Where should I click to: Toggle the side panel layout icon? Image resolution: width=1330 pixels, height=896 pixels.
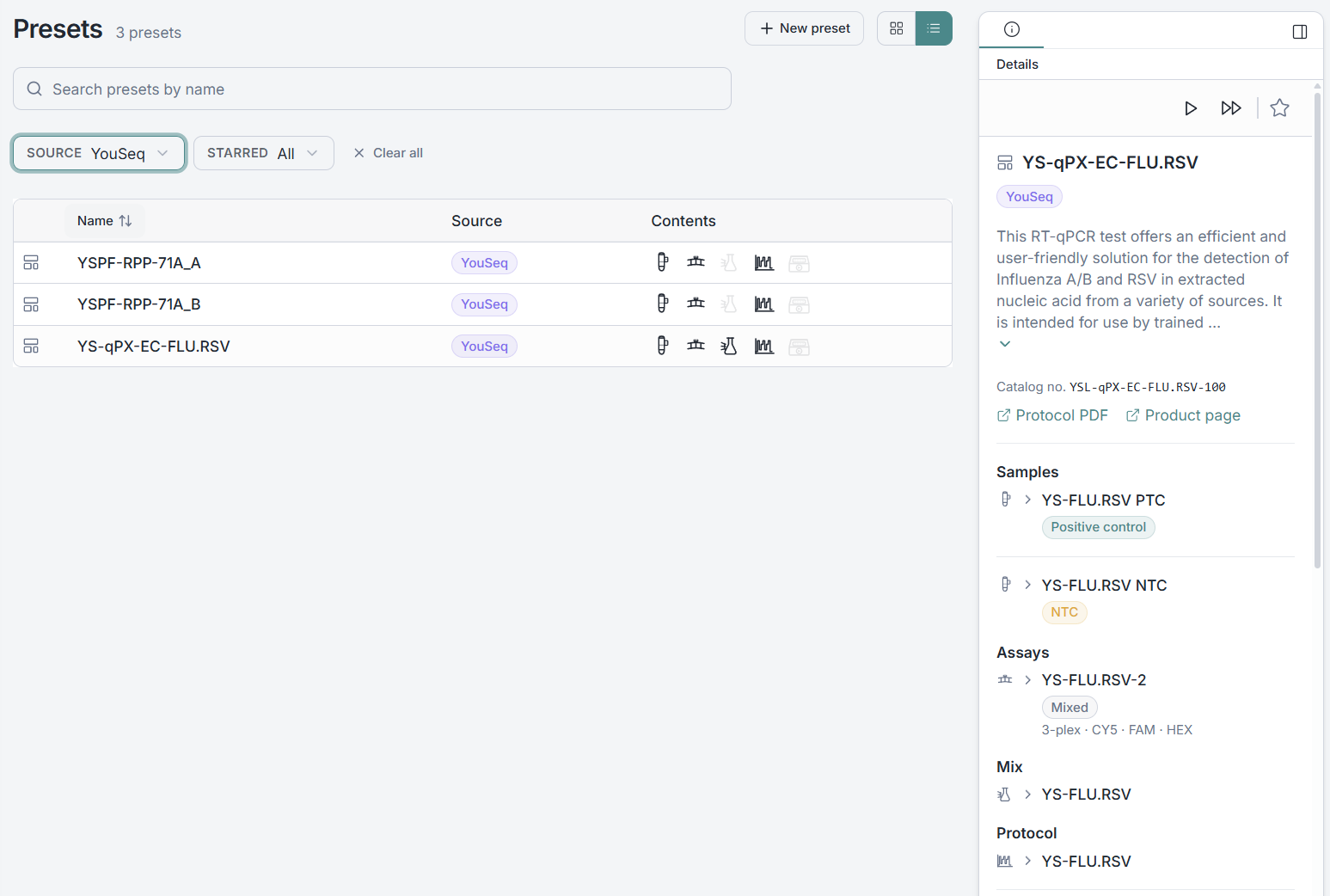(x=1300, y=32)
